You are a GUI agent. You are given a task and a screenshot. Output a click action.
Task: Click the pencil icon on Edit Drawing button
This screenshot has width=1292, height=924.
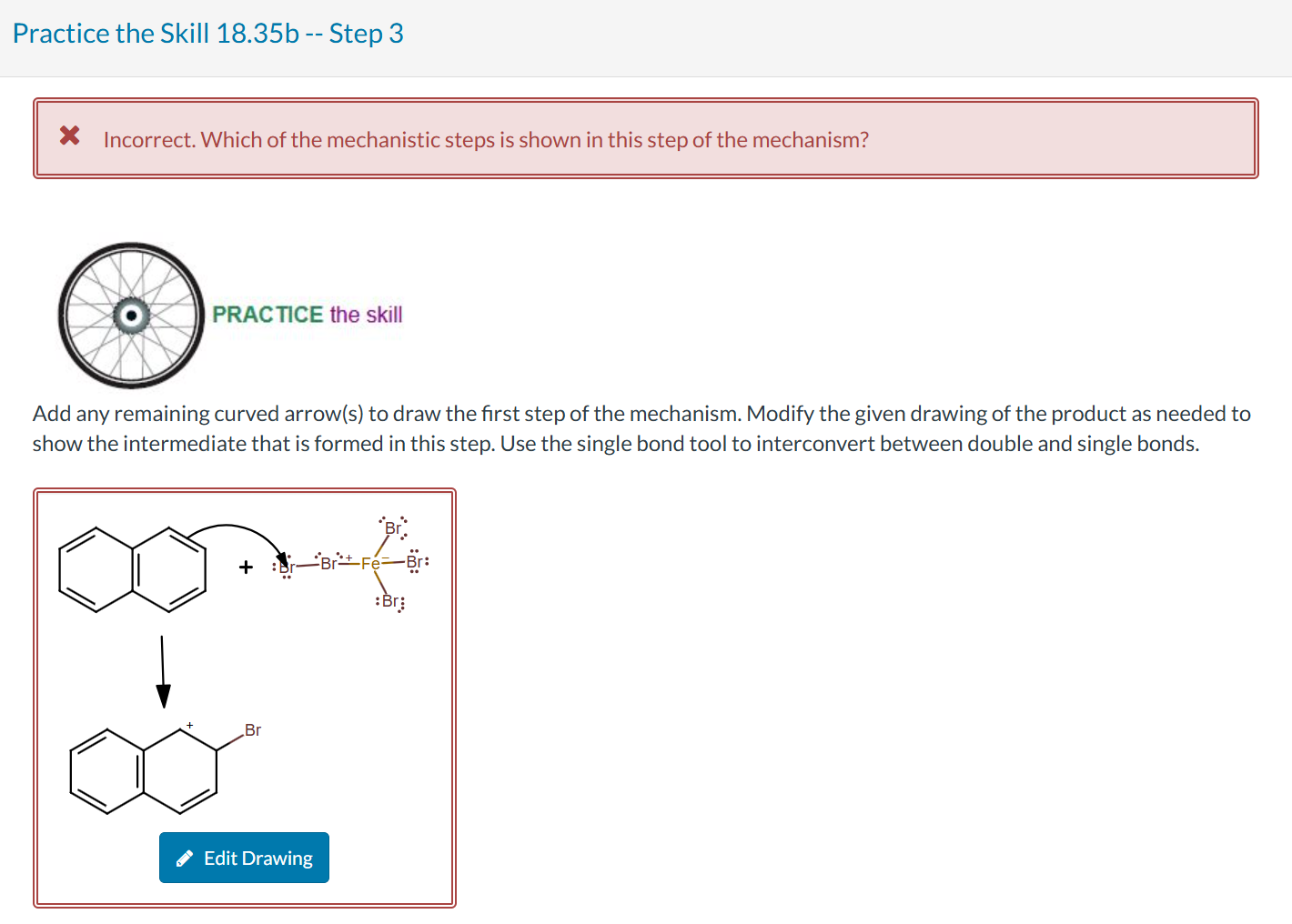186,858
